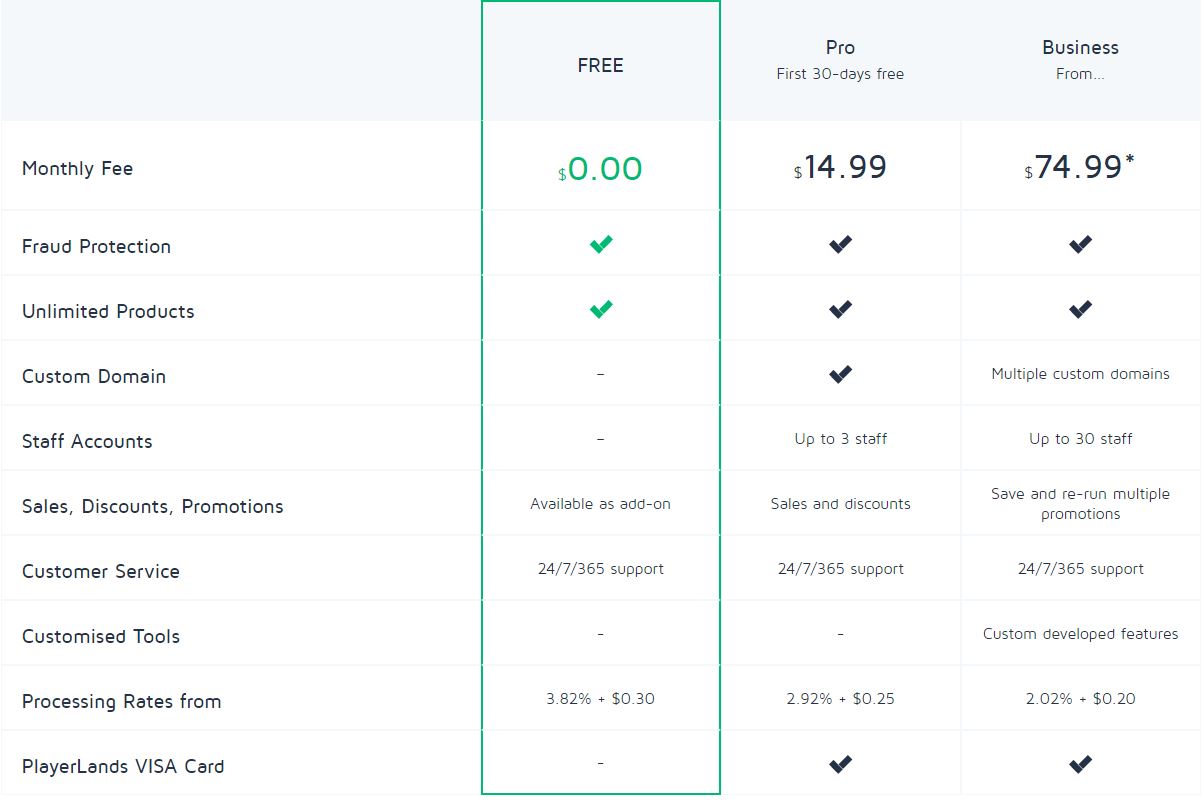Viewport: 1204px width, 807px height.
Task: Click the $74.99 Business monthly price
Action: (1080, 167)
